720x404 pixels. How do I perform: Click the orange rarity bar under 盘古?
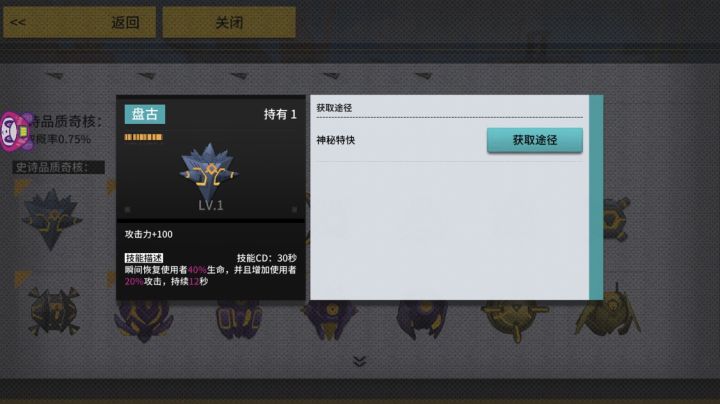143,137
